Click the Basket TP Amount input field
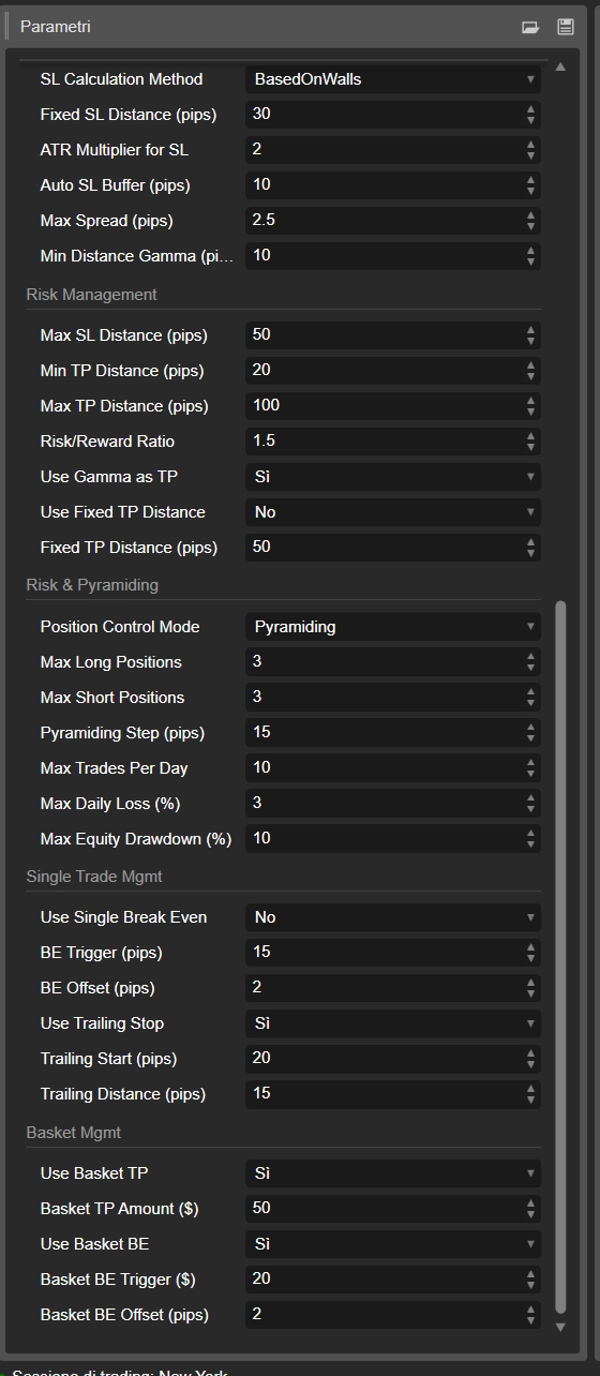 point(382,1208)
